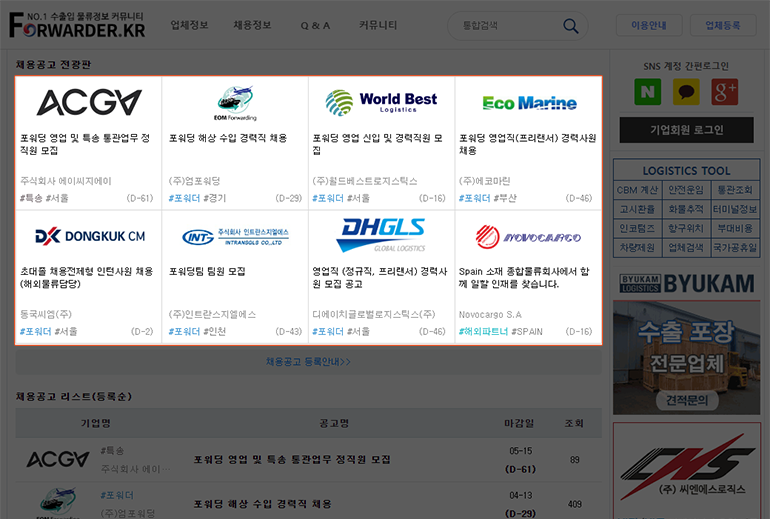The height and width of the screenshot is (519, 770).
Task: Open the 커뮤니티 menu
Action: point(378,25)
